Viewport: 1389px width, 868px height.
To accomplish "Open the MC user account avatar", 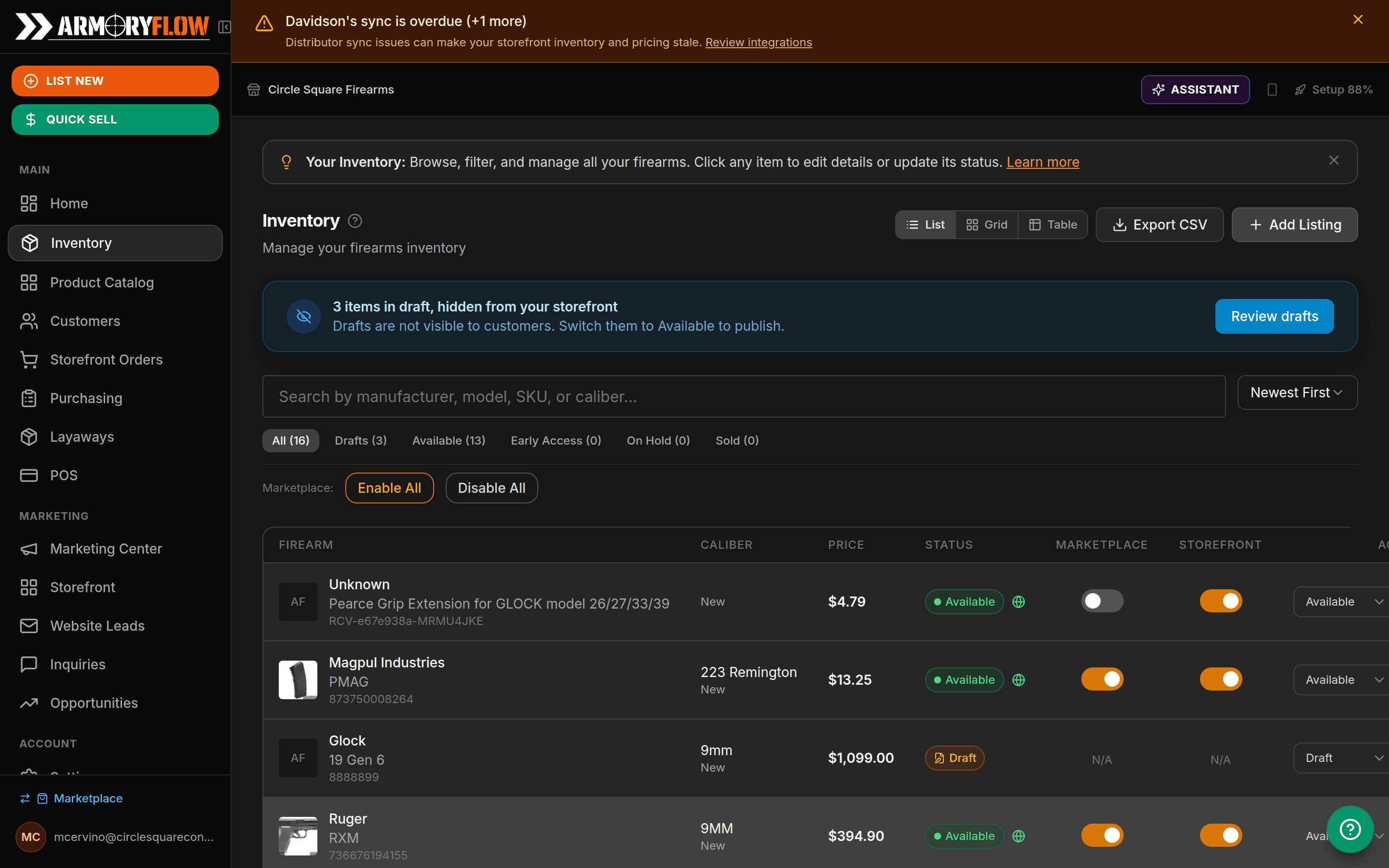I will tap(30, 837).
